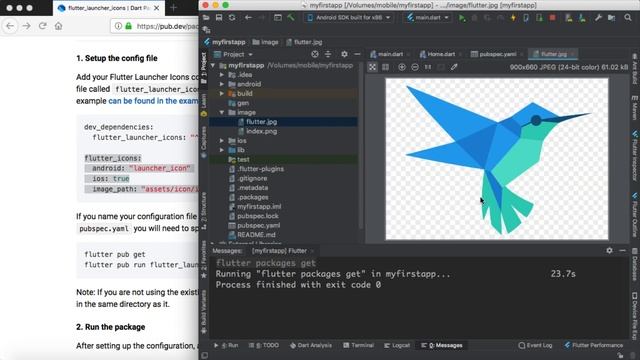
Task: Click the Project Structure toolbar icon
Action: tap(611, 18)
